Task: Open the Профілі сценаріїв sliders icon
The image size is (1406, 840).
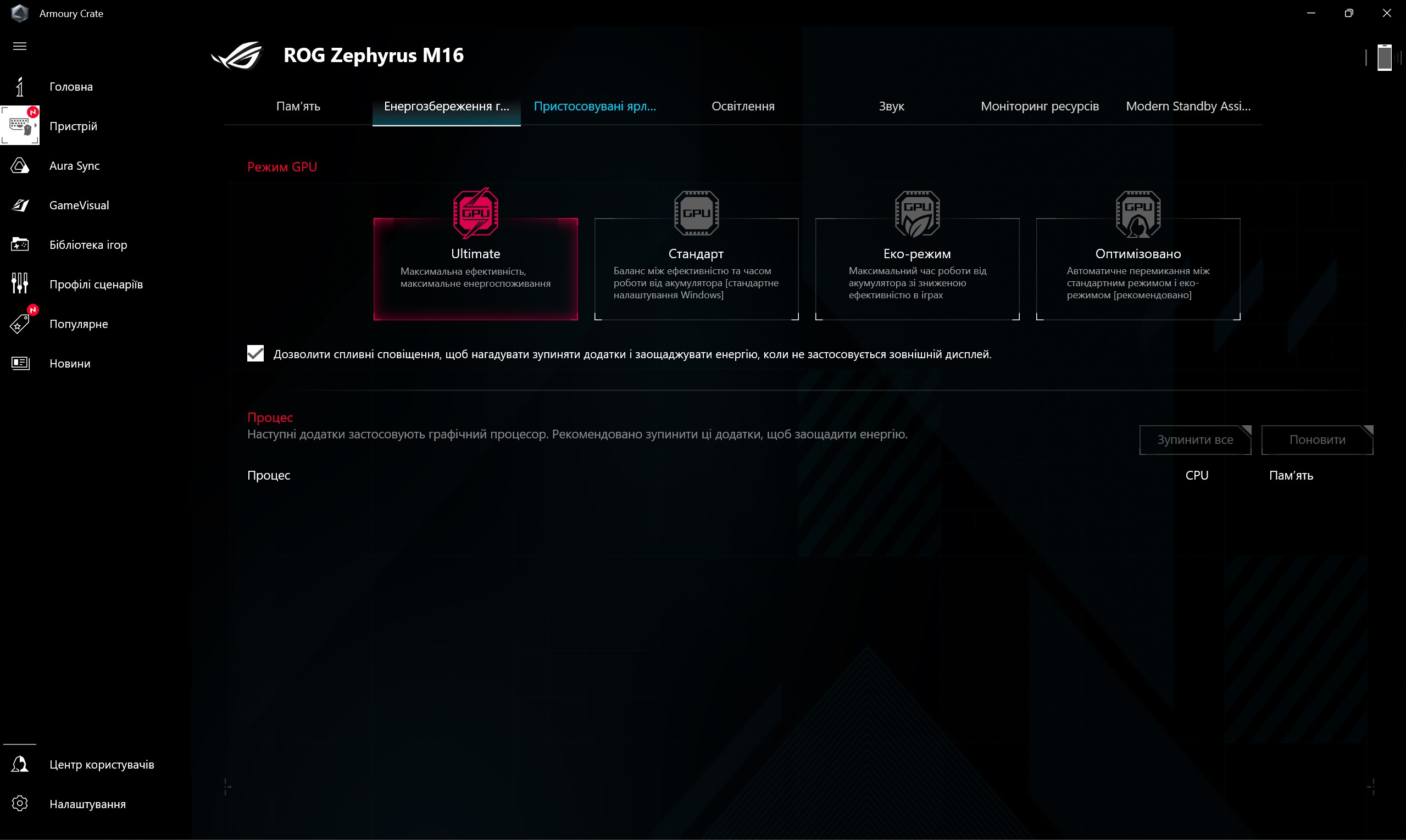Action: pyautogui.click(x=20, y=283)
